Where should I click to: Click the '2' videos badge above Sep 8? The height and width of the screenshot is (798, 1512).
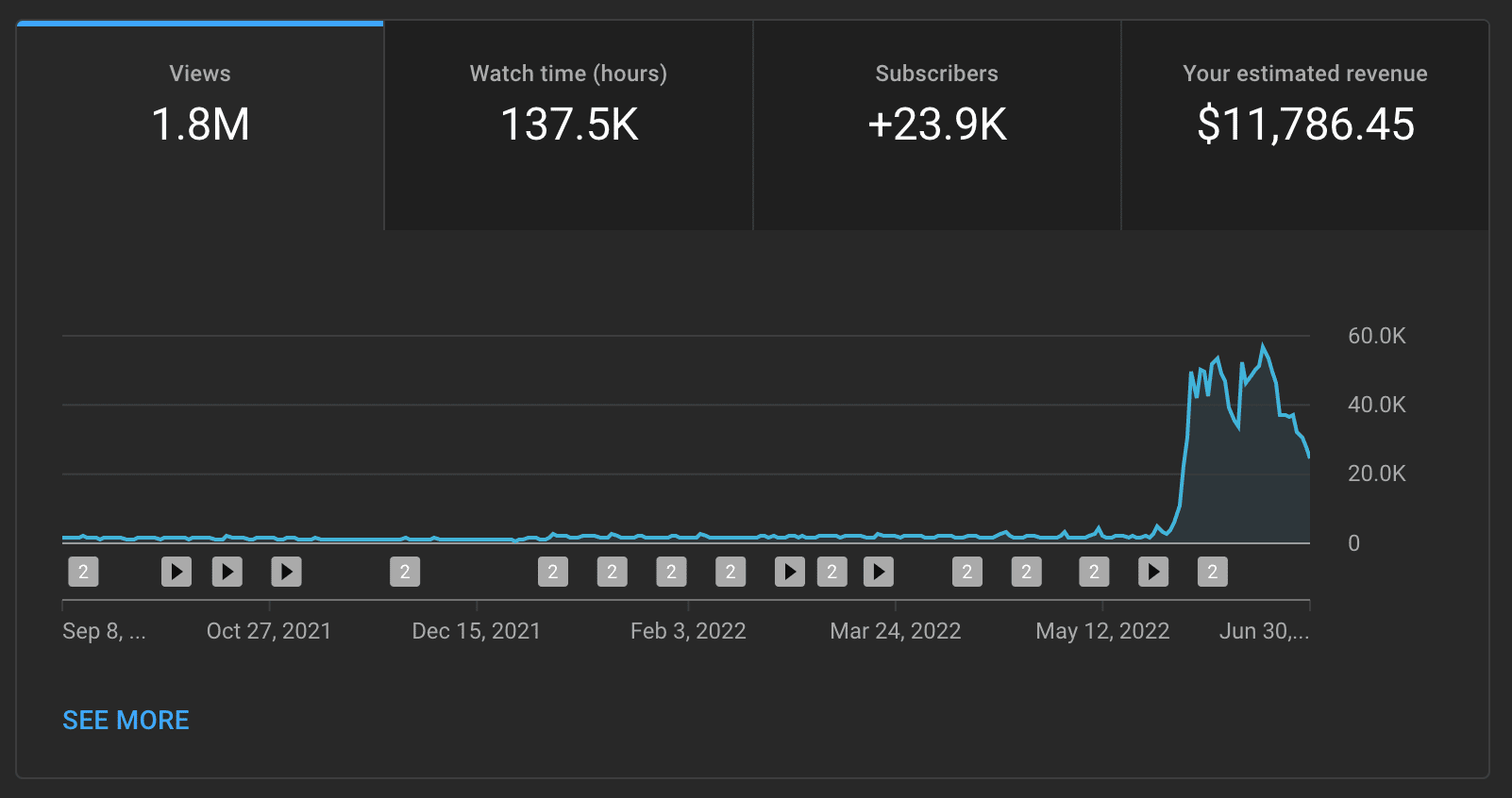coord(83,571)
